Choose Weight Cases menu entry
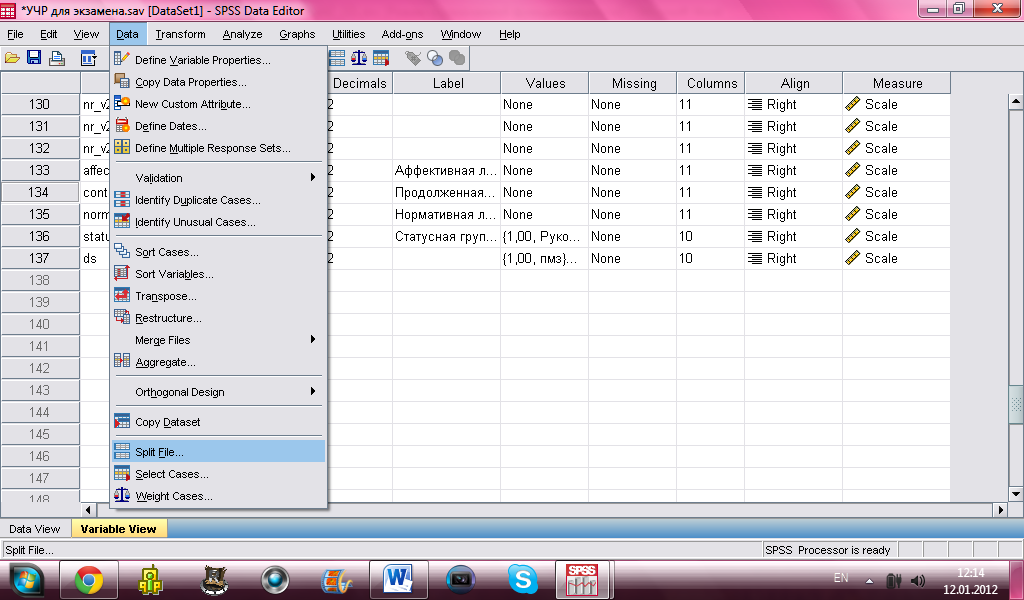 tap(218, 496)
